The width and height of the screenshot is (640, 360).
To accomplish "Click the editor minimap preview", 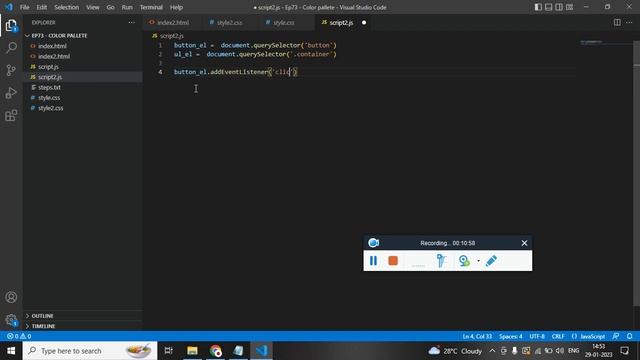I will coord(591,42).
